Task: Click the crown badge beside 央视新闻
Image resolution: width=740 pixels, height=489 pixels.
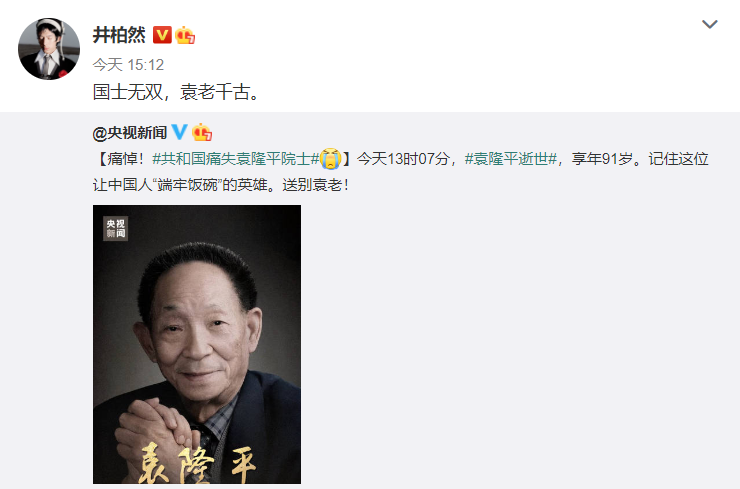Action: [202, 133]
